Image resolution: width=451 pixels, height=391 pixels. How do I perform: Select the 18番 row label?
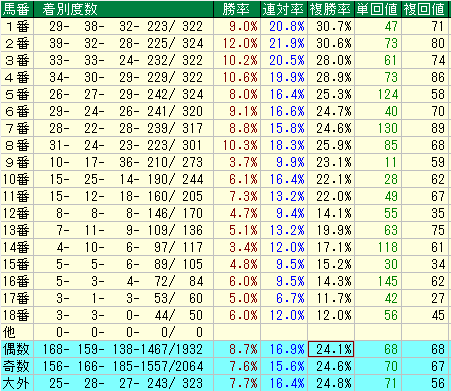tap(17, 315)
